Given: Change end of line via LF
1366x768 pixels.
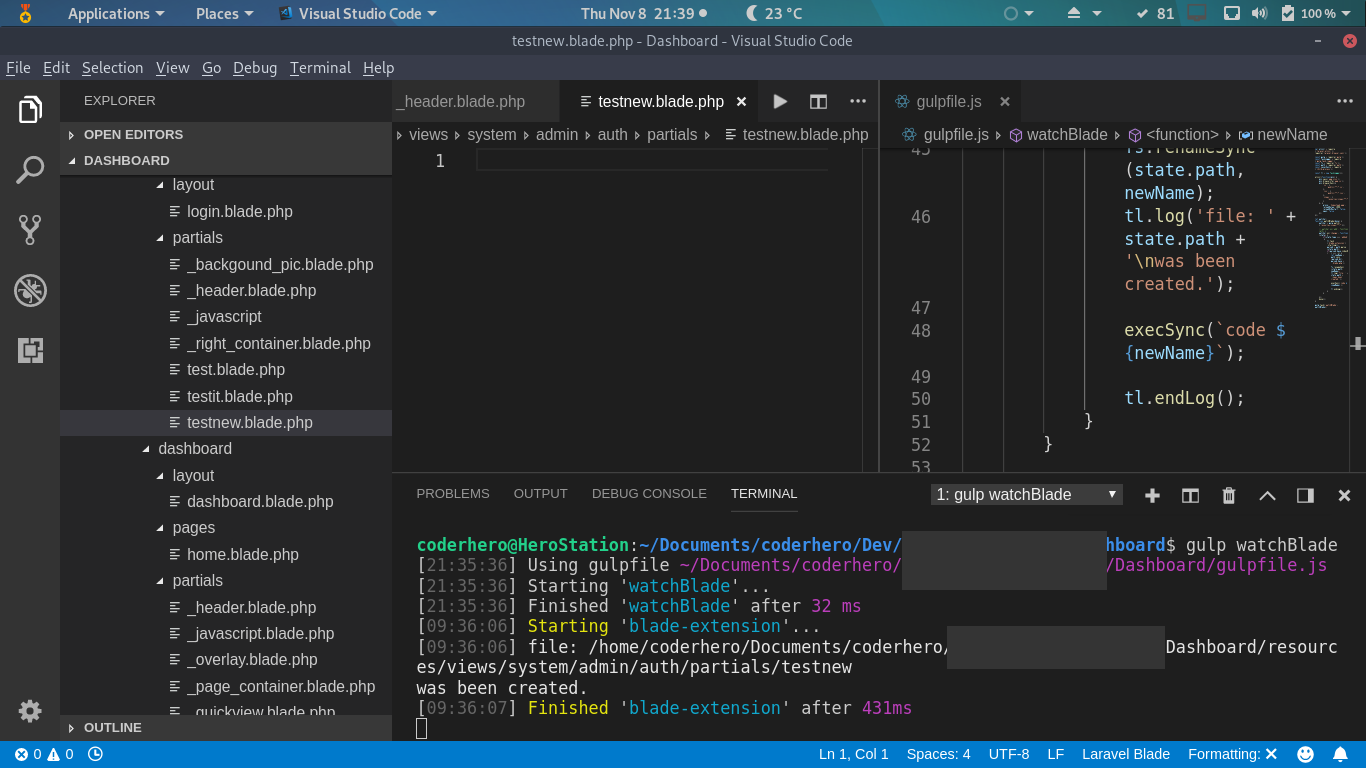Looking at the screenshot, I should [1055, 754].
